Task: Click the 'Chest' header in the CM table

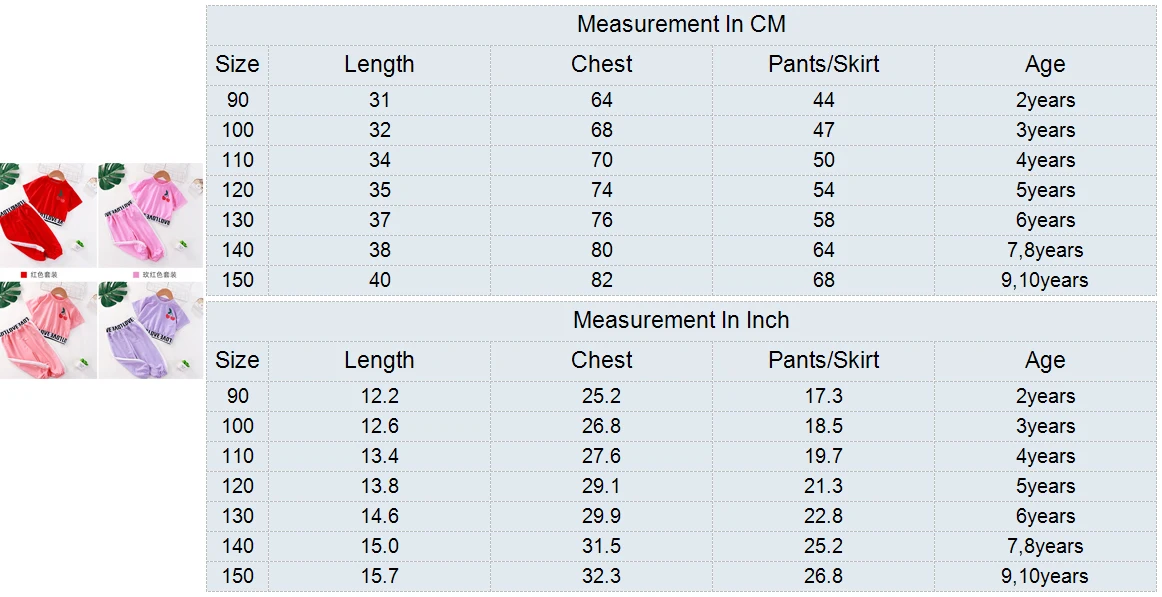Action: (601, 64)
